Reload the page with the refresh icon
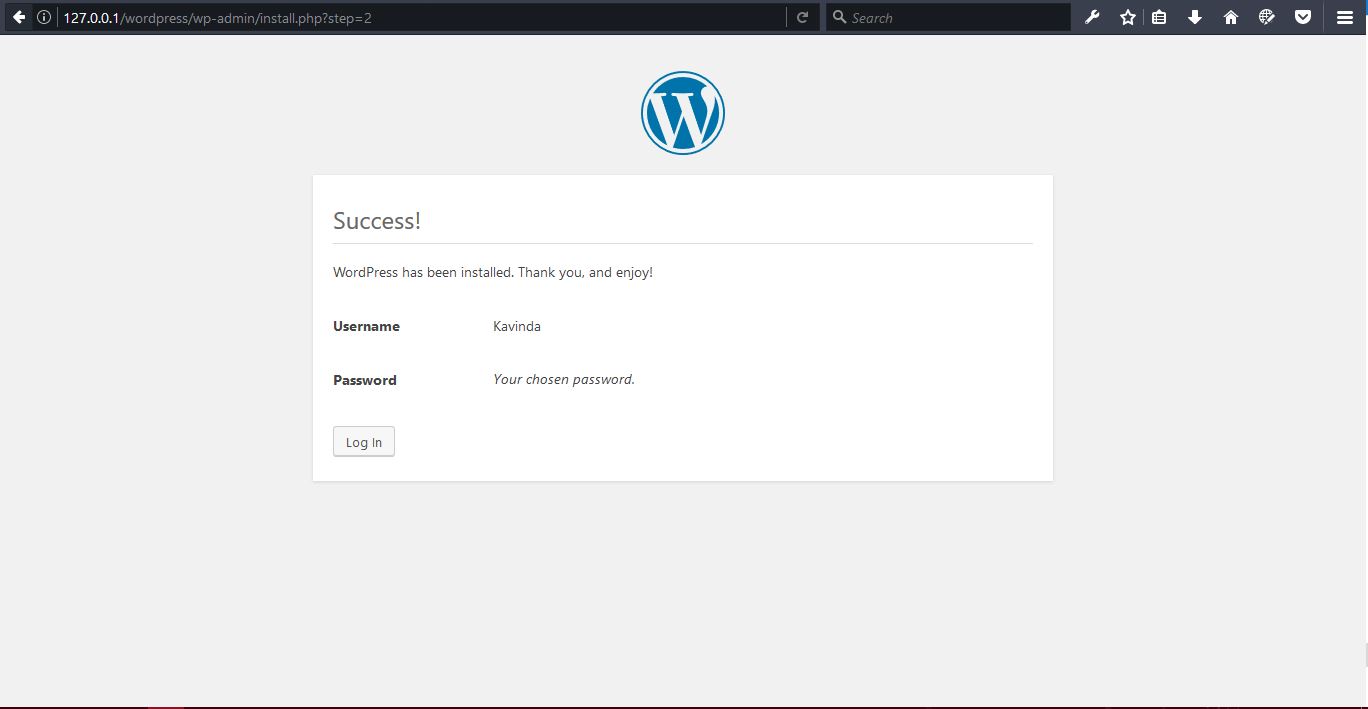This screenshot has height=709, width=1368. click(802, 17)
